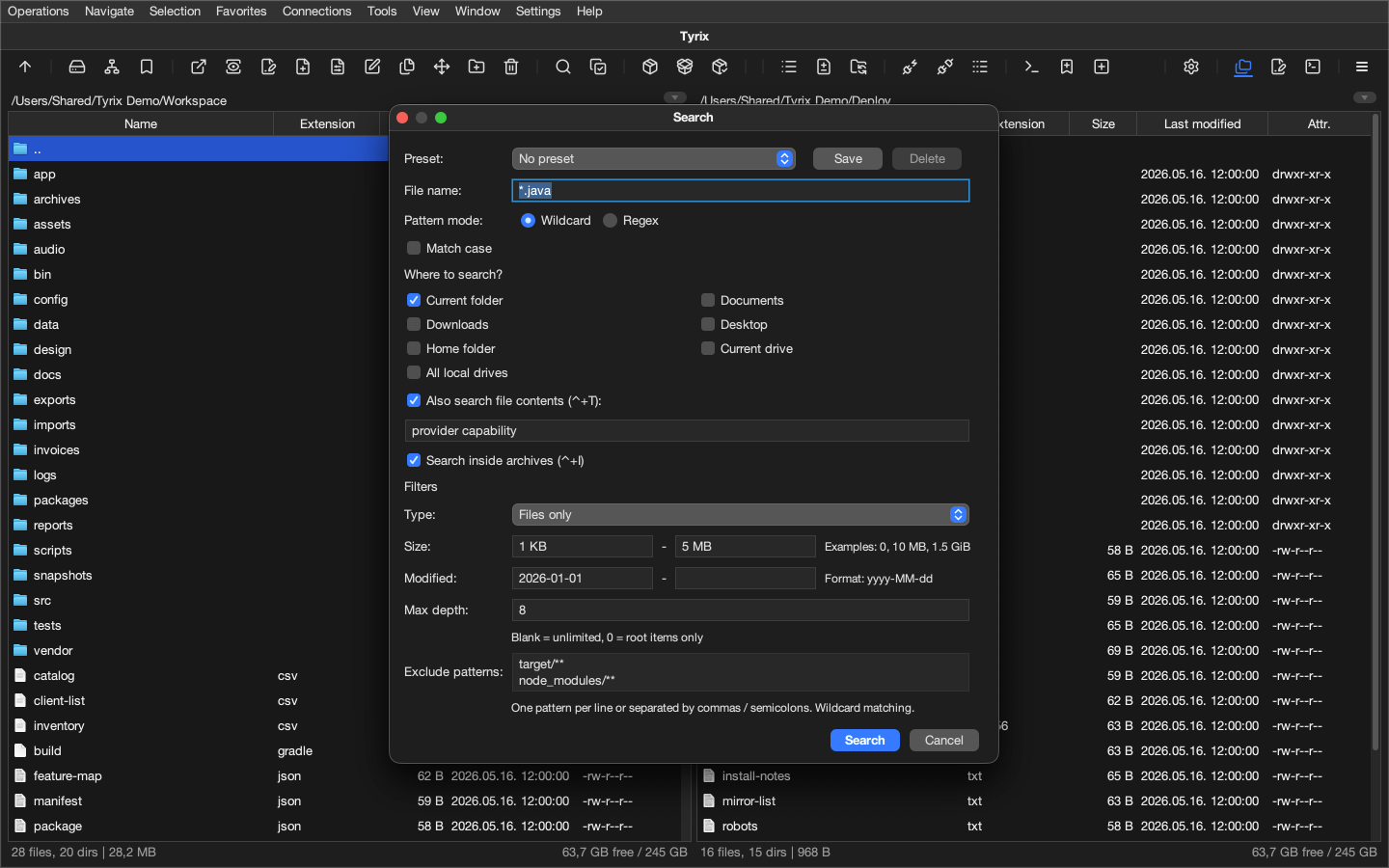The width and height of the screenshot is (1389, 868).
Task: Open the drive selector icon
Action: click(77, 67)
